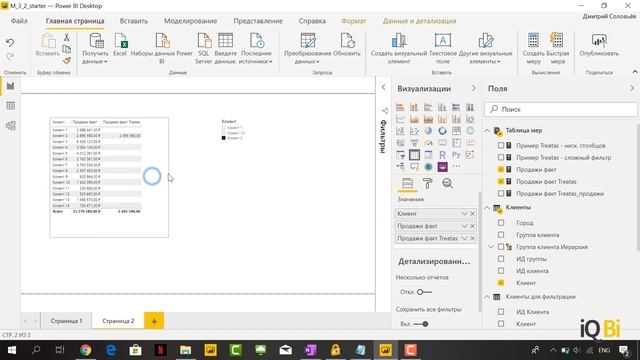
Task: Open the Analytics magnifier tab
Action: 447,184
